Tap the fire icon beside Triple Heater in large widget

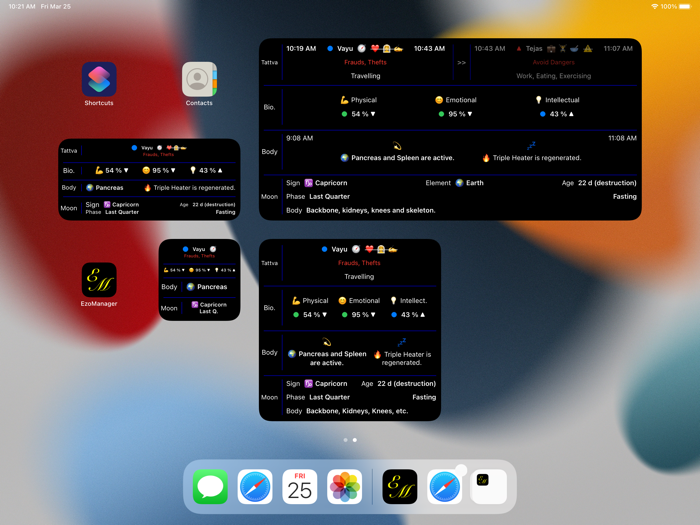[486, 158]
